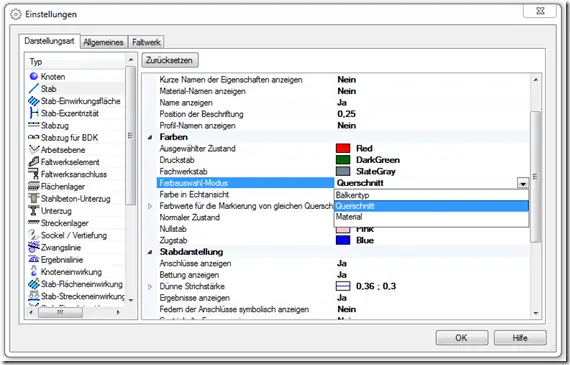Click the Dünne Strichstärke line preview swatch

343,286
